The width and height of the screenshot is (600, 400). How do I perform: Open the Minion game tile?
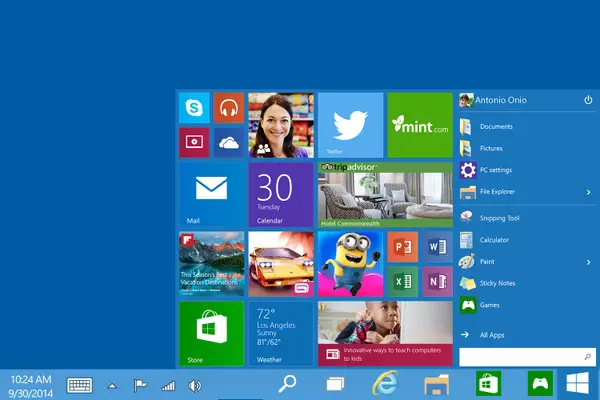click(351, 264)
